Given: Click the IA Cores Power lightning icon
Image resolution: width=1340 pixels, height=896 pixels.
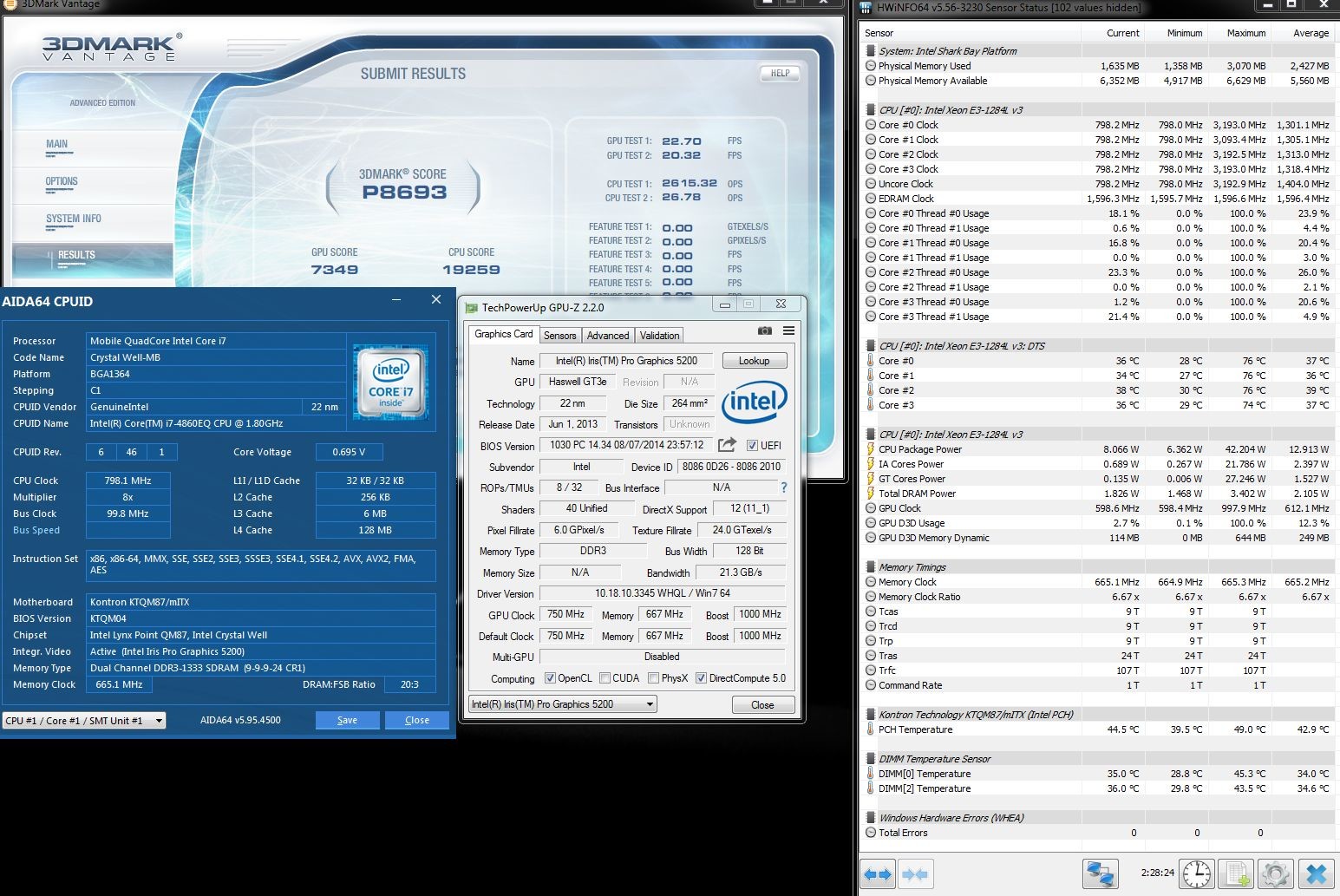Looking at the screenshot, I should point(871,464).
